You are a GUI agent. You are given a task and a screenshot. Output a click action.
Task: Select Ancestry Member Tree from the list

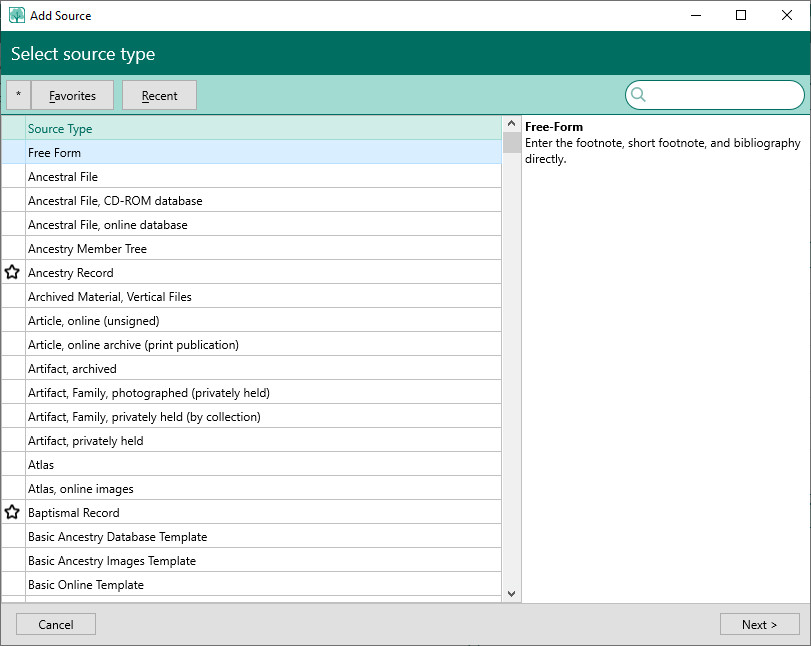[x=87, y=248]
